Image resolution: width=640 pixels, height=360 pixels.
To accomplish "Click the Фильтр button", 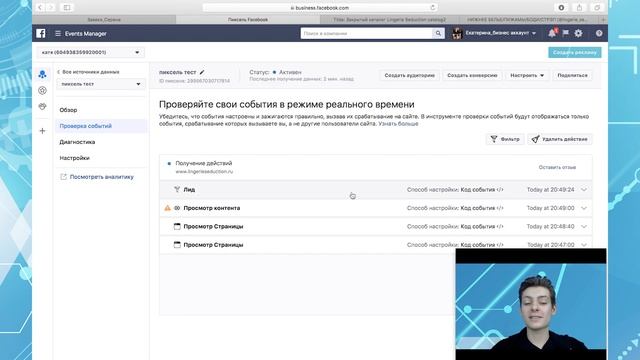I will [x=505, y=139].
